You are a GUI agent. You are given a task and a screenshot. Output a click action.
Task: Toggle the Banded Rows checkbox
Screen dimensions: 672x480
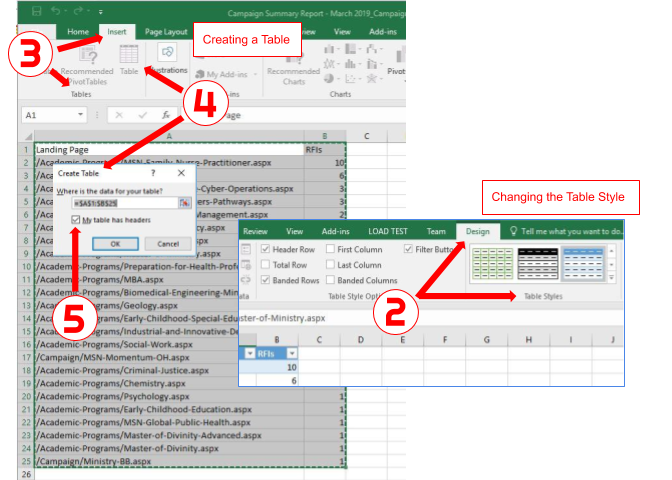point(265,280)
